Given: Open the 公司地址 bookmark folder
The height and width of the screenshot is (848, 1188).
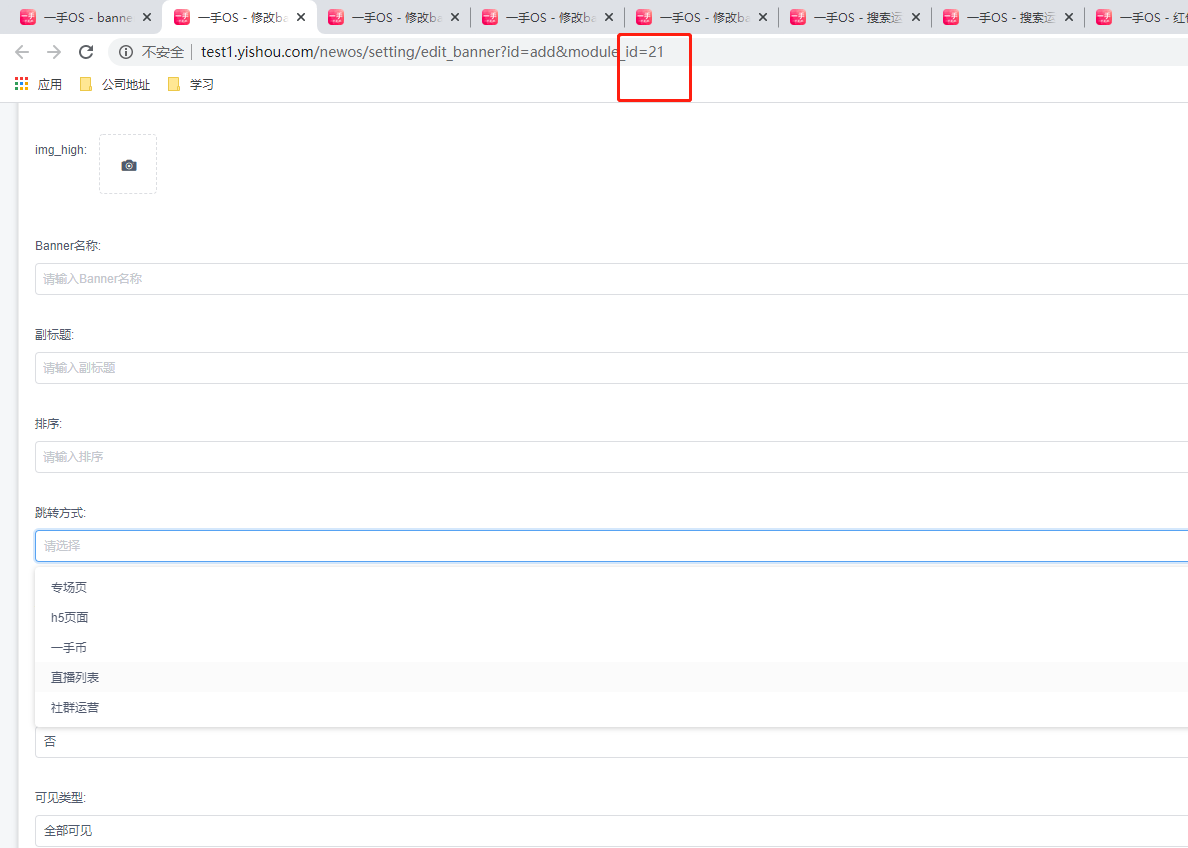Looking at the screenshot, I should tap(115, 84).
